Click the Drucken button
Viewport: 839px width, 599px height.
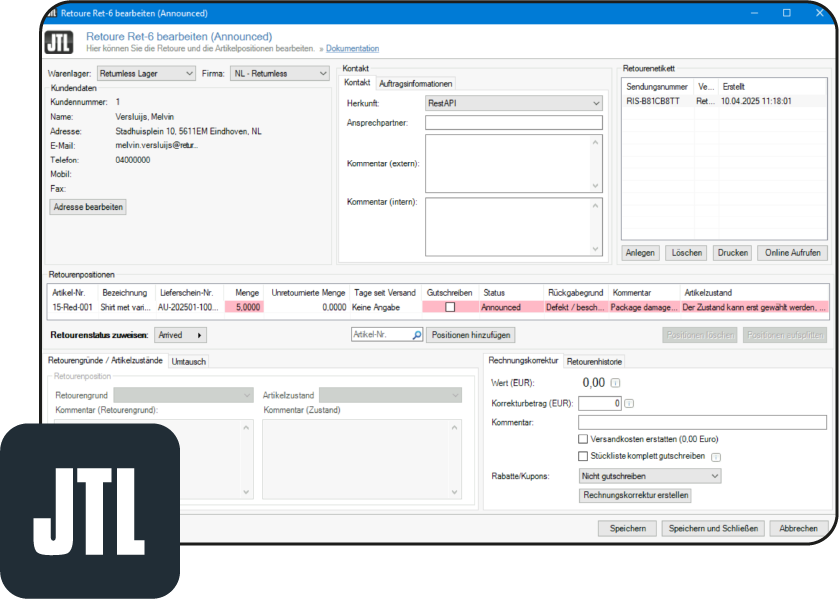click(733, 253)
